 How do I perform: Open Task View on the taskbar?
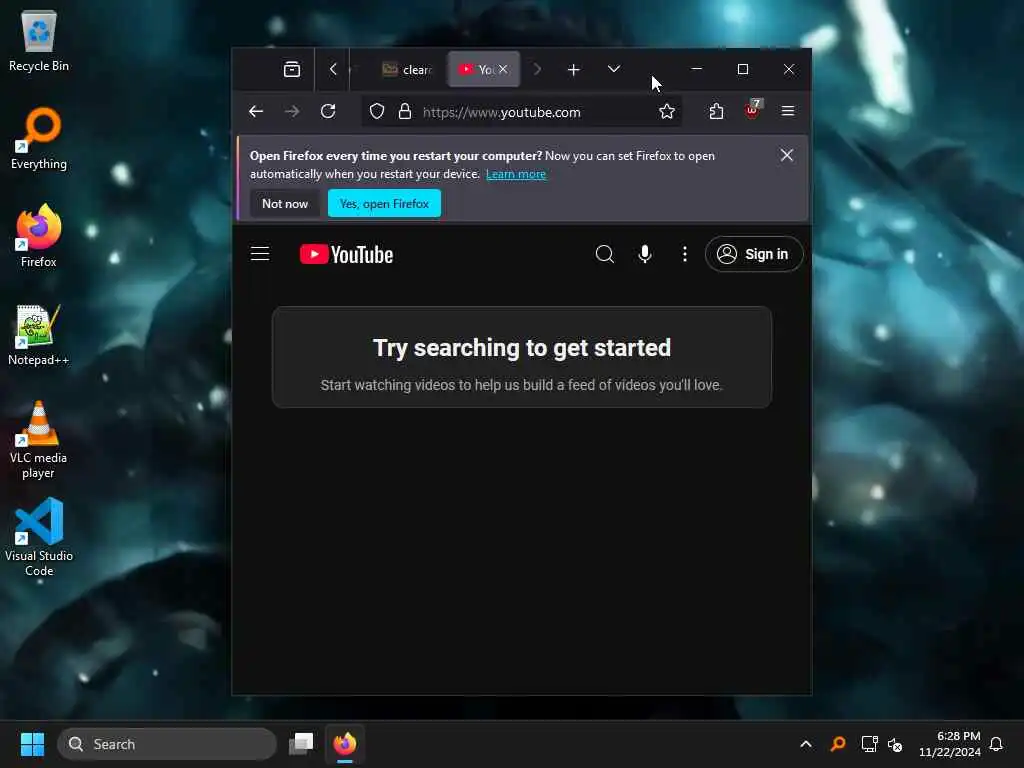301,744
